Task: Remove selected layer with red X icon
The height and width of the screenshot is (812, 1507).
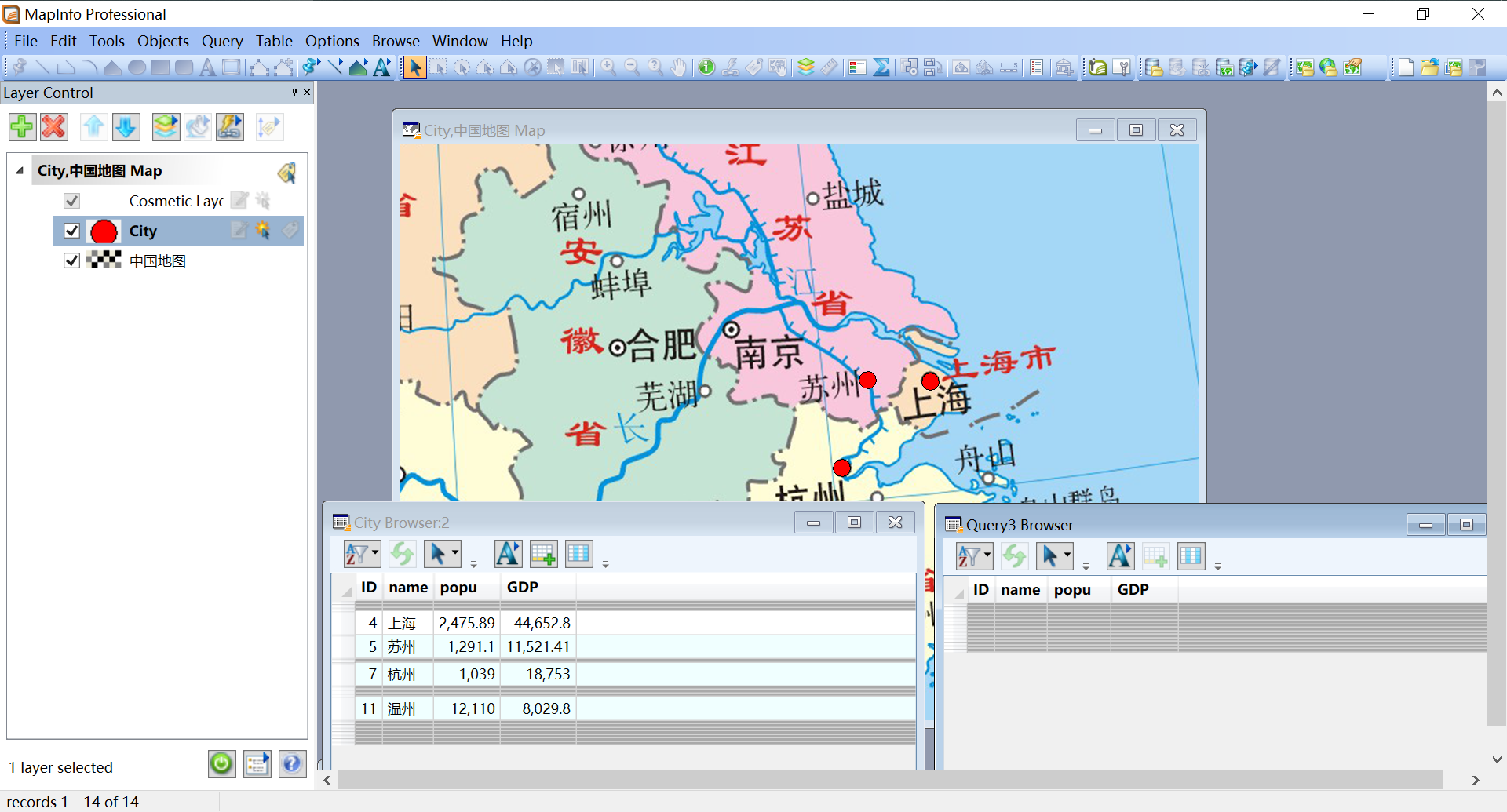Action: click(x=54, y=127)
